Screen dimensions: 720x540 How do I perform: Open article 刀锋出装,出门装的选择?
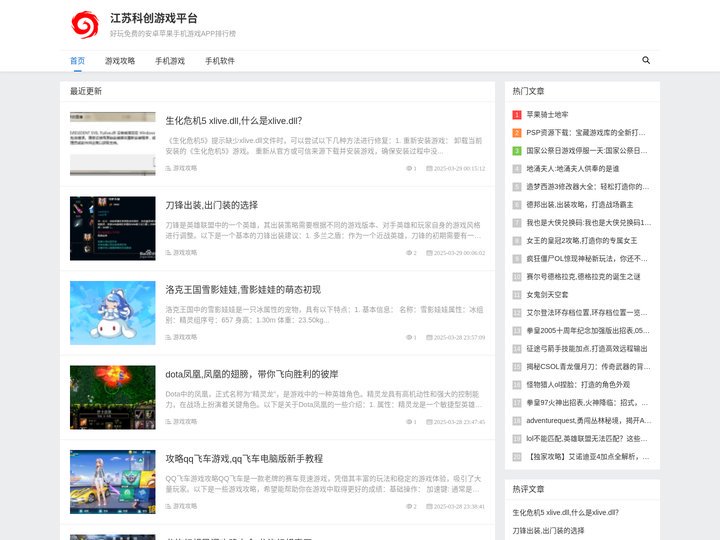pos(212,205)
